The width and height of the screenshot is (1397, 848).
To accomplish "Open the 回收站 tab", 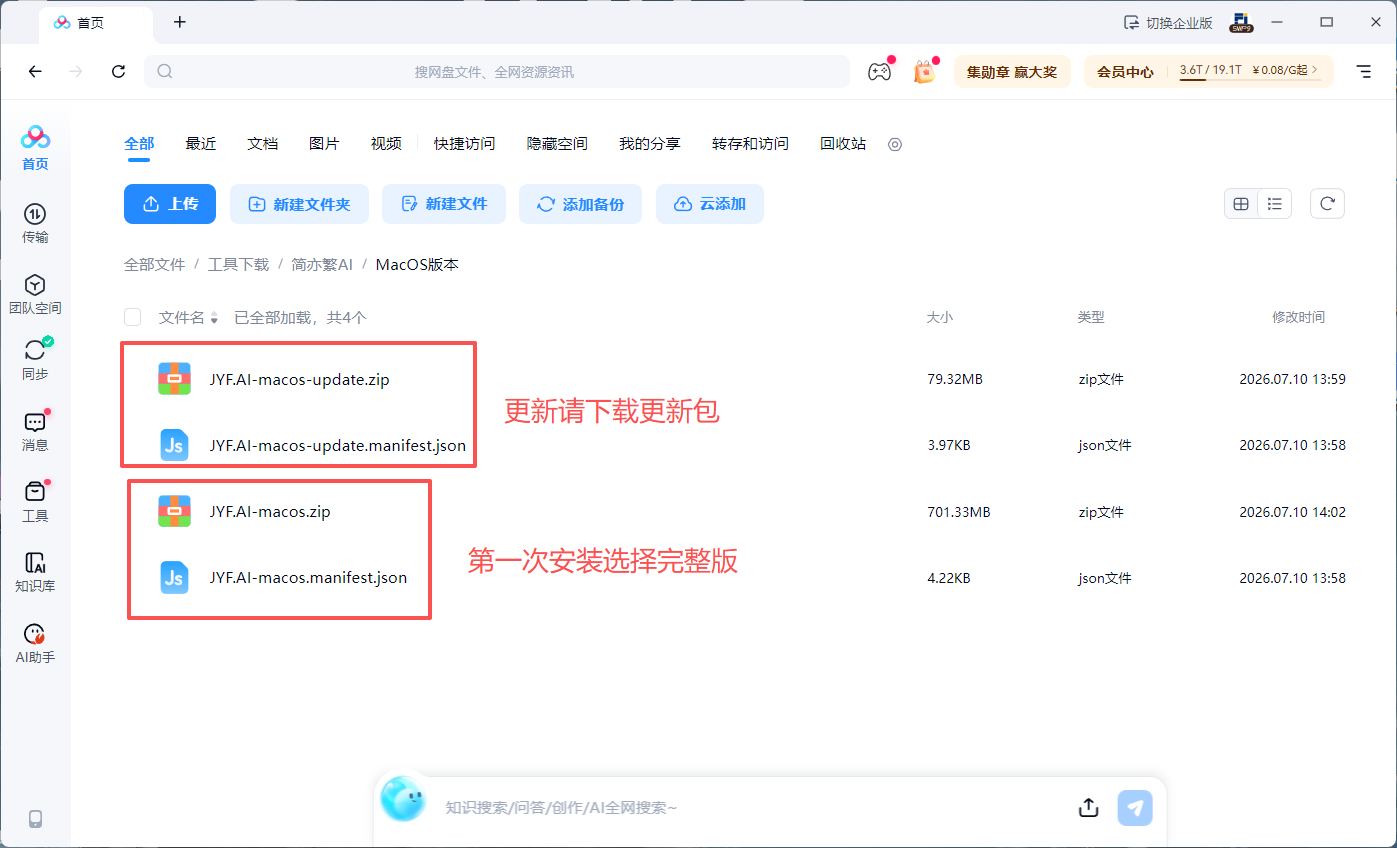I will [x=843, y=144].
